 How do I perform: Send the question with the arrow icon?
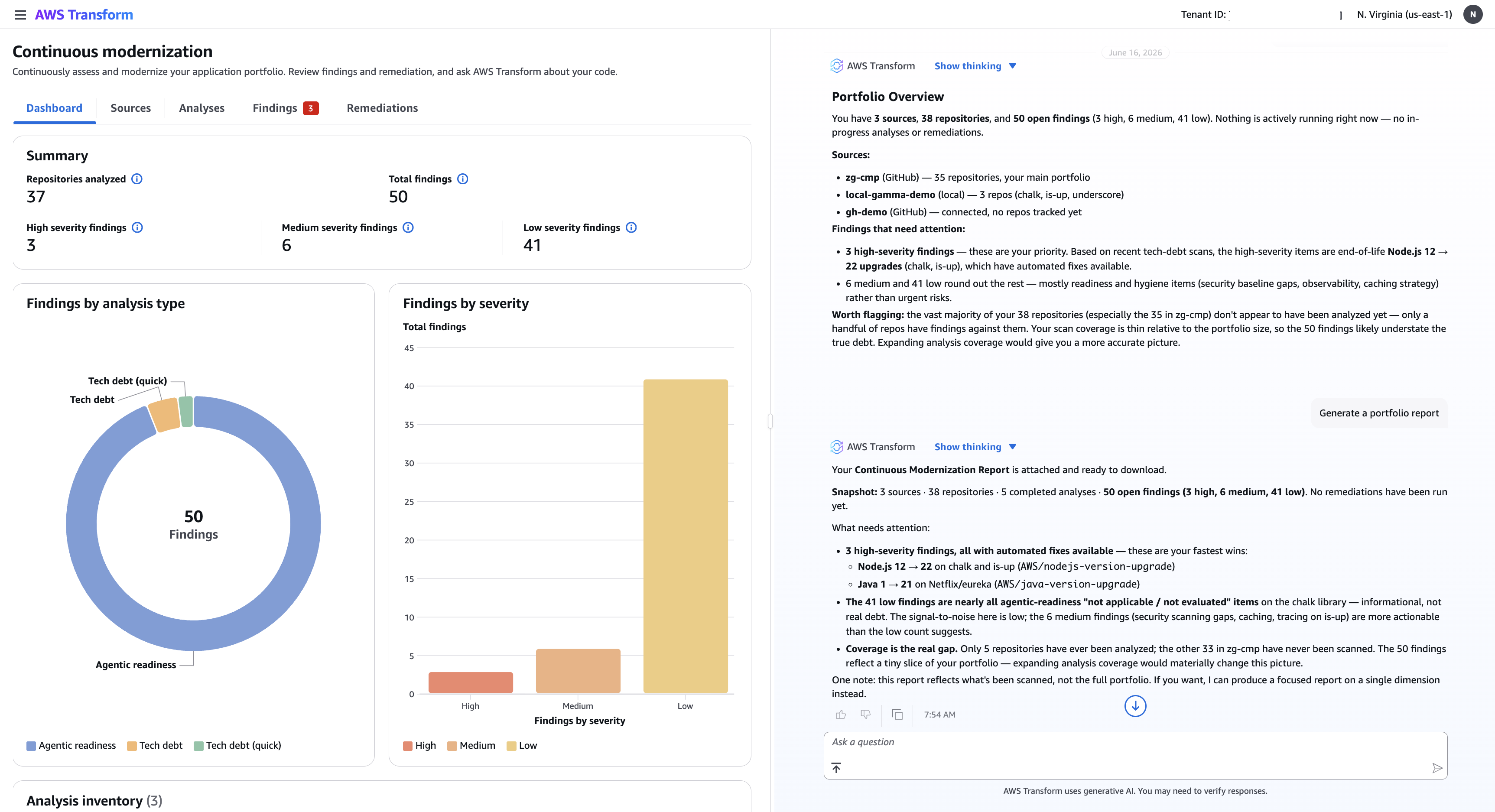[1437, 768]
